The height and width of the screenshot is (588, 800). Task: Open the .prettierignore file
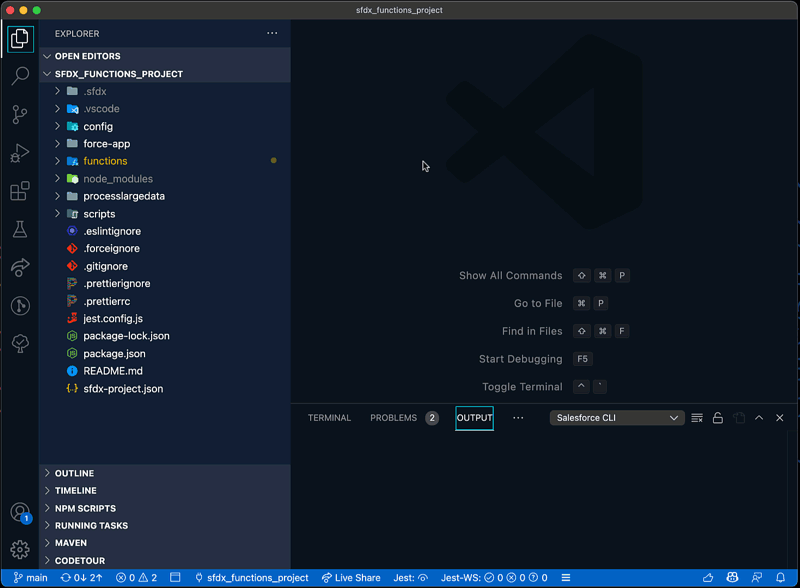pyautogui.click(x=165, y=284)
